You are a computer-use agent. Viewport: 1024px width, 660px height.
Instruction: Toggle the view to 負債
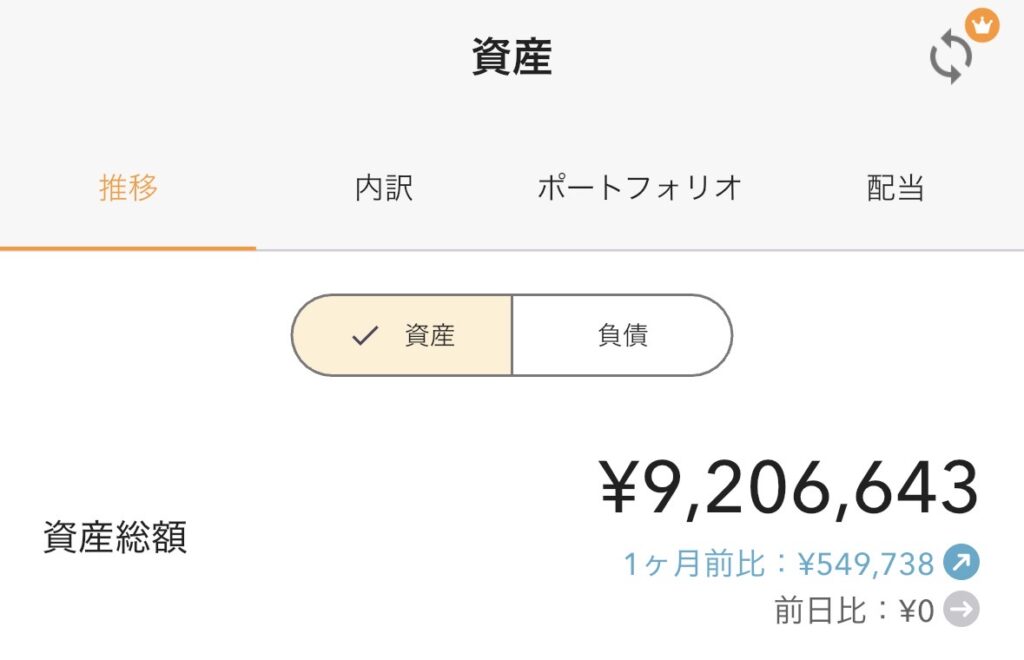tap(622, 336)
